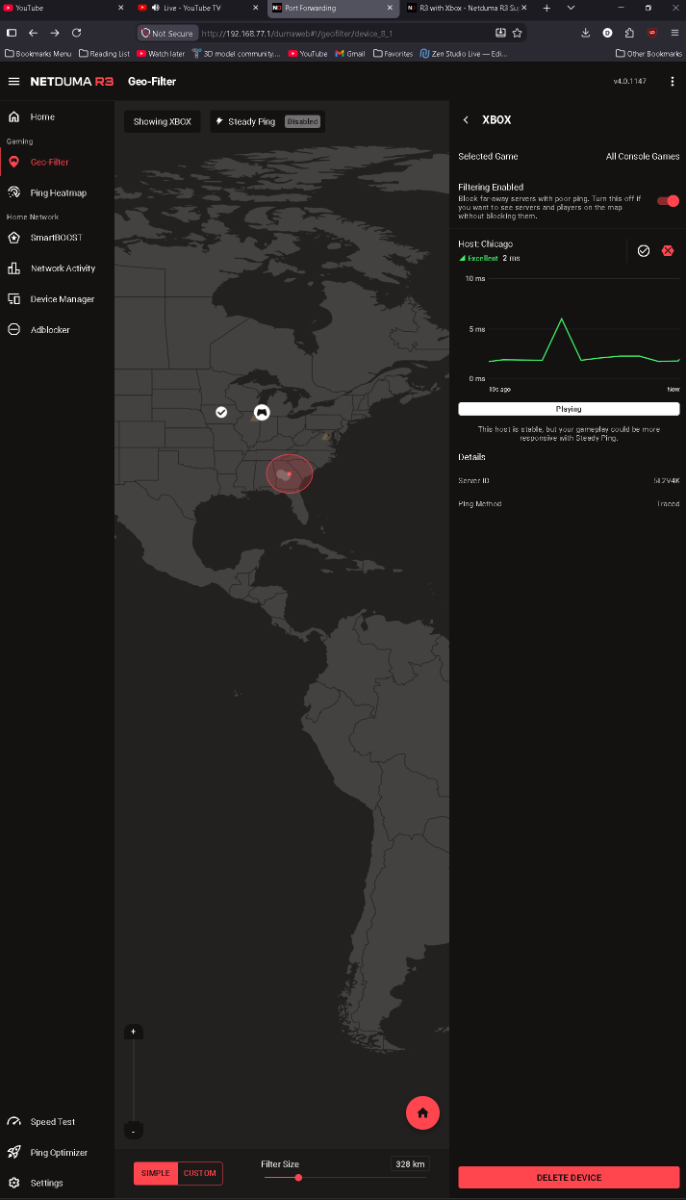This screenshot has height=1200, width=686.
Task: Click the browser forward arrow
Action: pos(54,33)
